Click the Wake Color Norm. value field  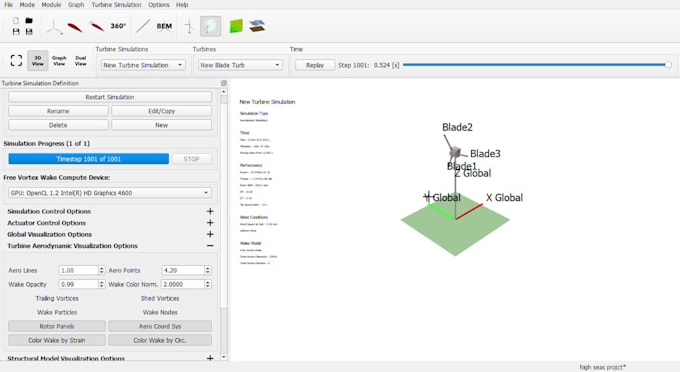[x=183, y=284]
